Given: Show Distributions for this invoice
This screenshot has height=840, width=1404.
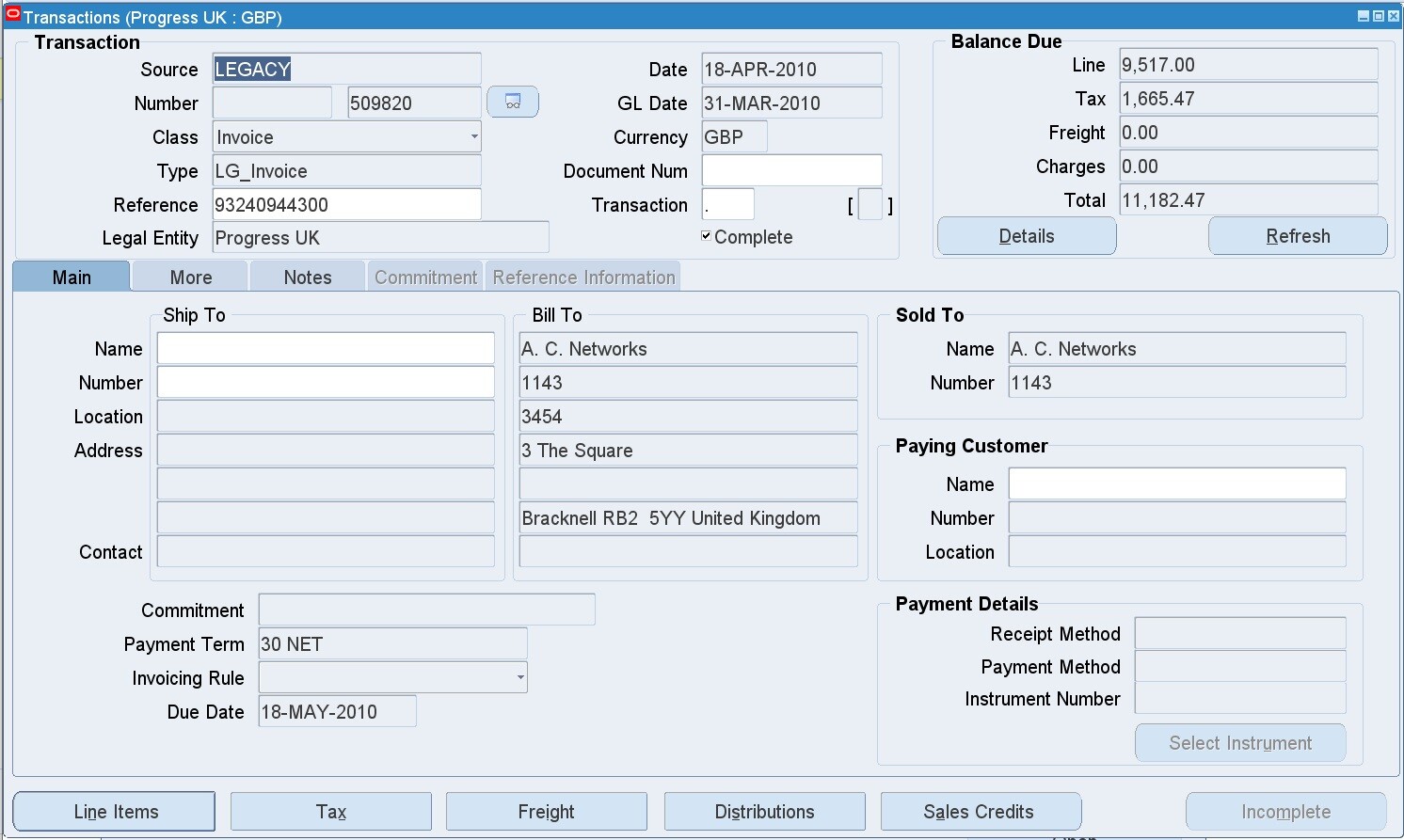Looking at the screenshot, I should click(764, 811).
